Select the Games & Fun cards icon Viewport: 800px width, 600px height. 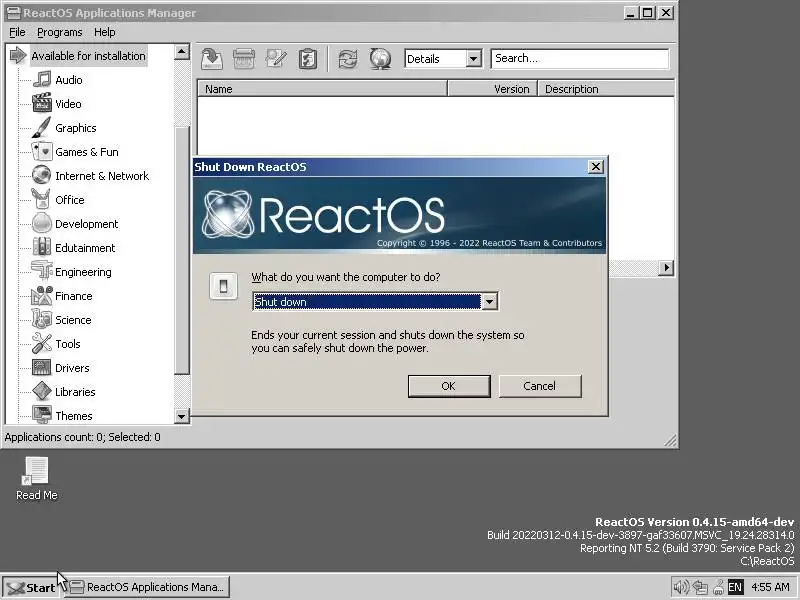click(42, 152)
